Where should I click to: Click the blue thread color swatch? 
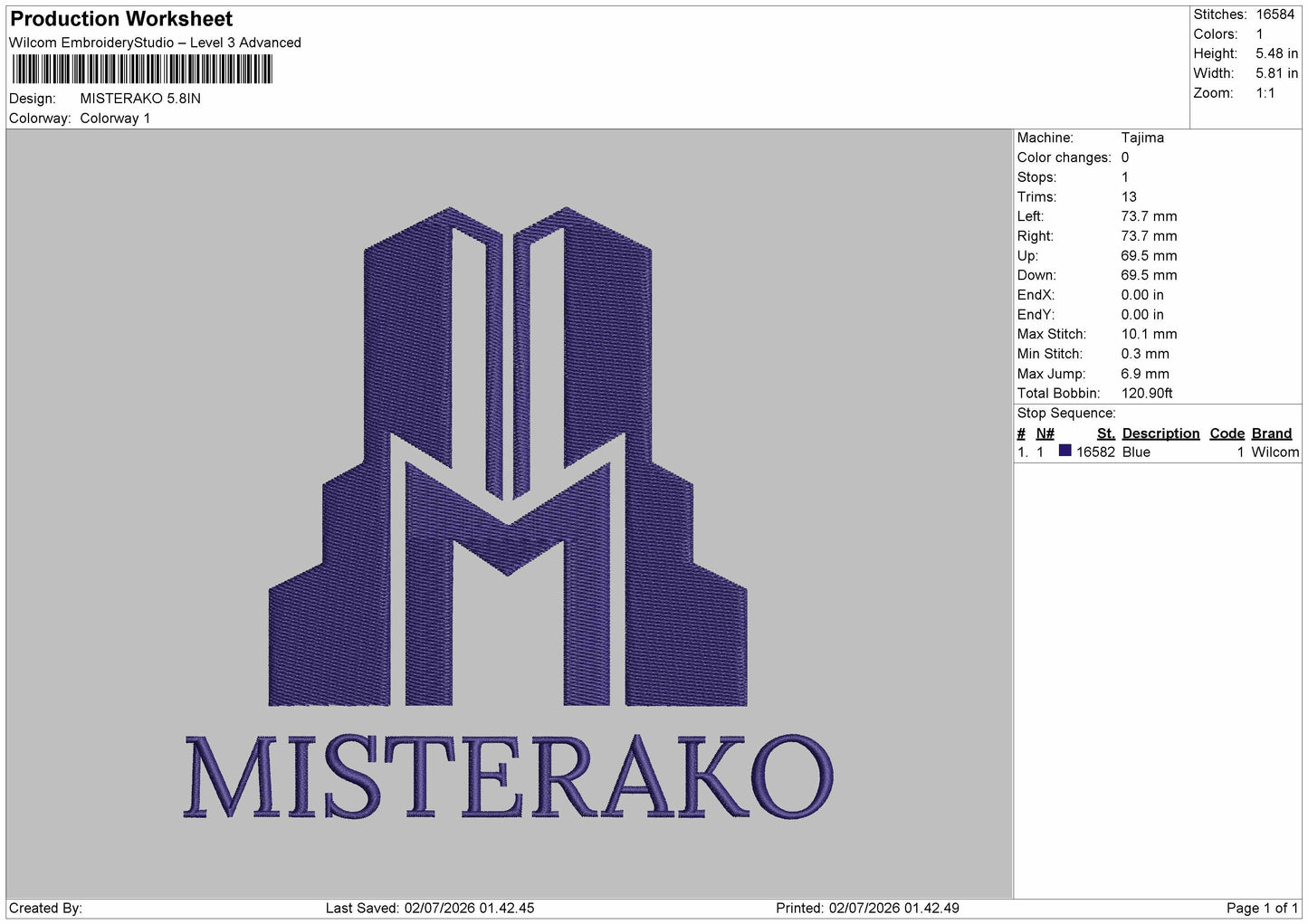coord(1065,451)
